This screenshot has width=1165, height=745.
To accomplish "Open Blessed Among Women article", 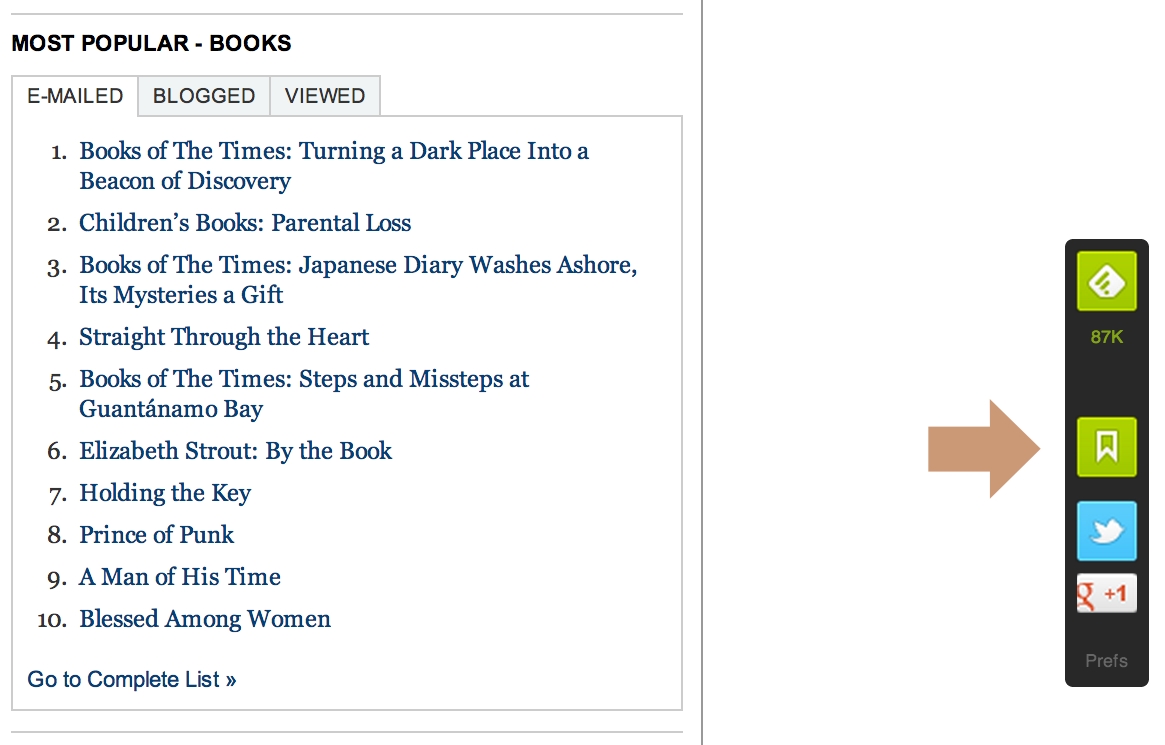I will click(x=205, y=619).
